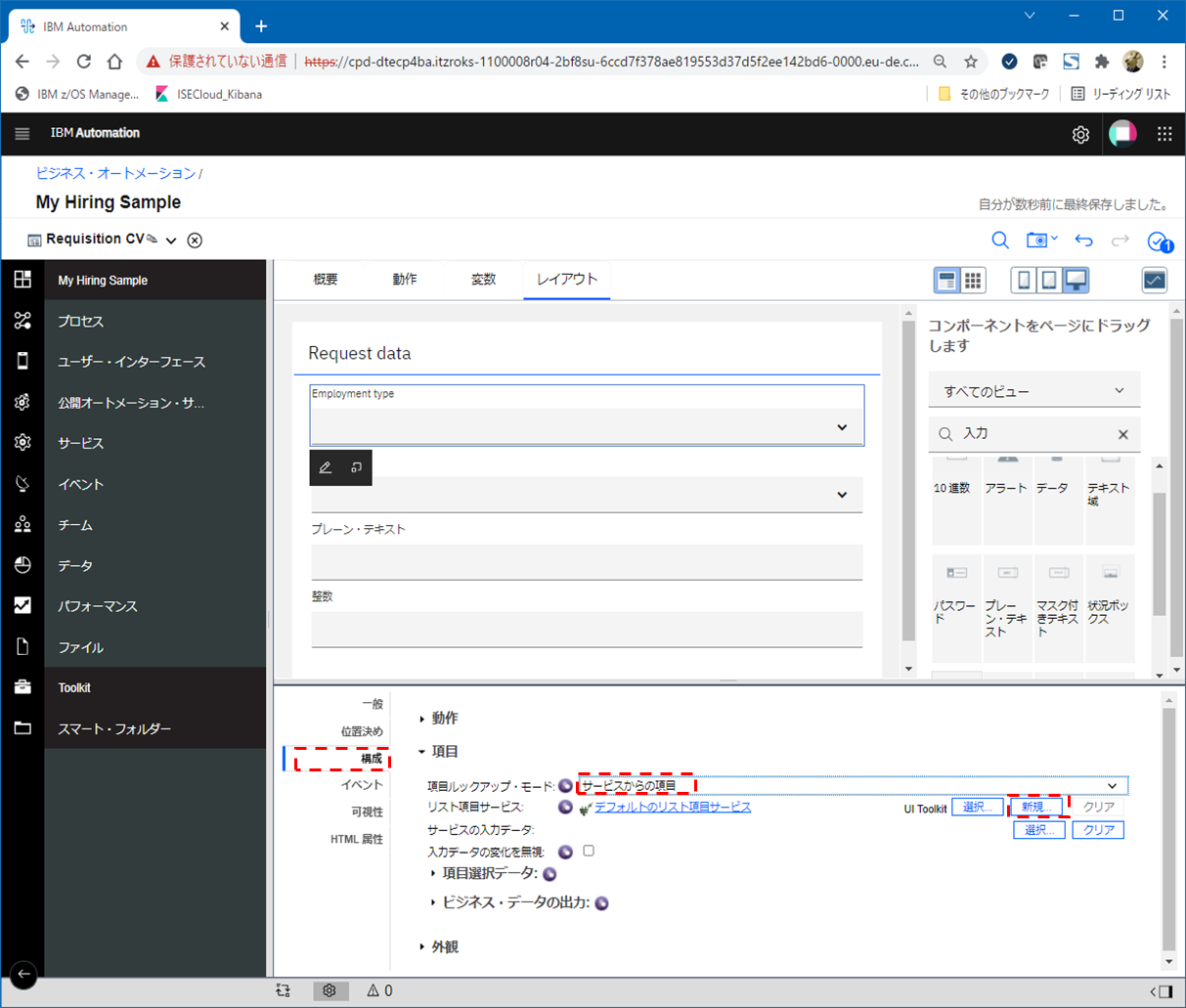This screenshot has width=1186, height=1008.
Task: Switch to the grid layout view
Action: pyautogui.click(x=973, y=281)
